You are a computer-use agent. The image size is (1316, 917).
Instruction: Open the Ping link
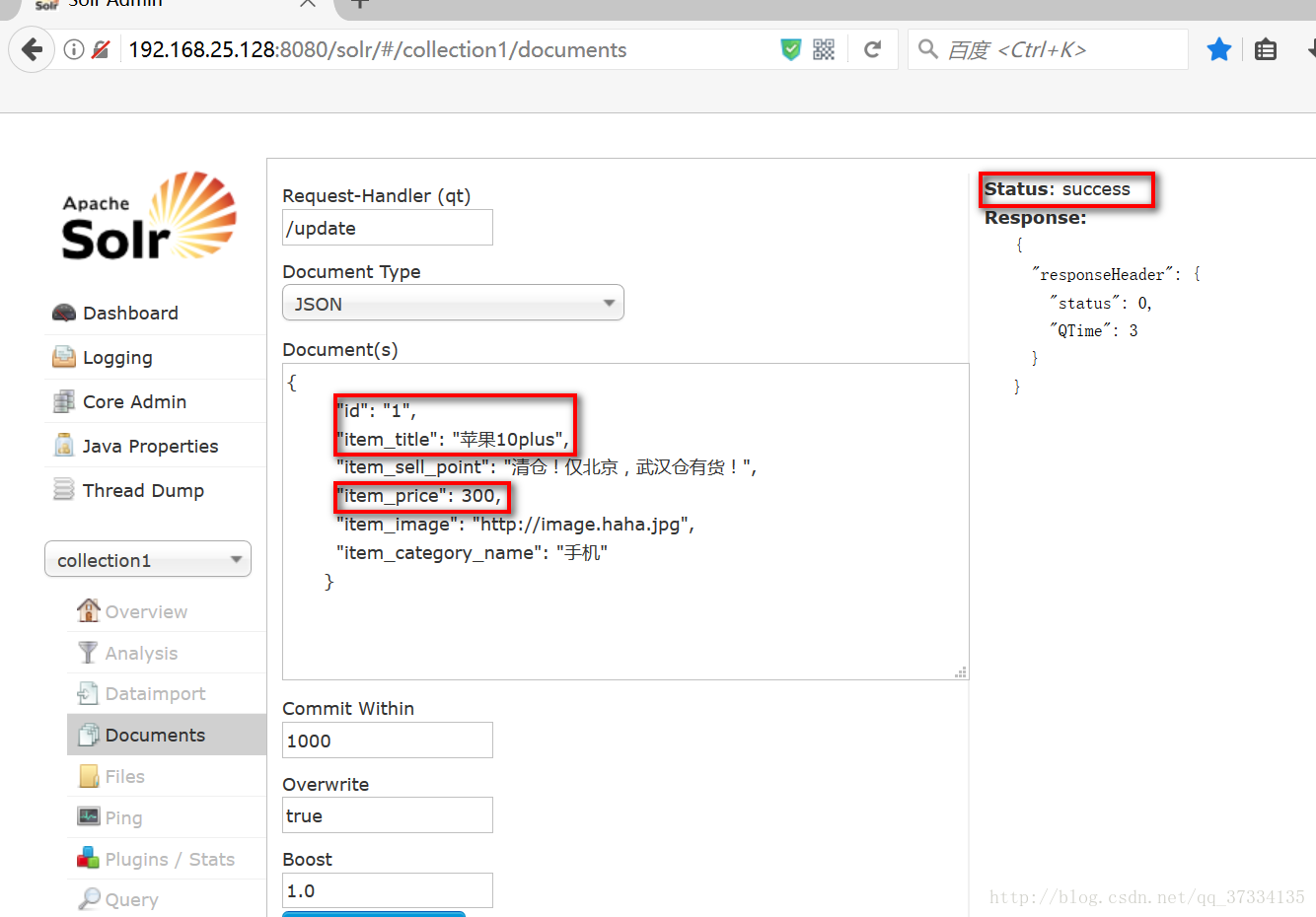point(123,817)
